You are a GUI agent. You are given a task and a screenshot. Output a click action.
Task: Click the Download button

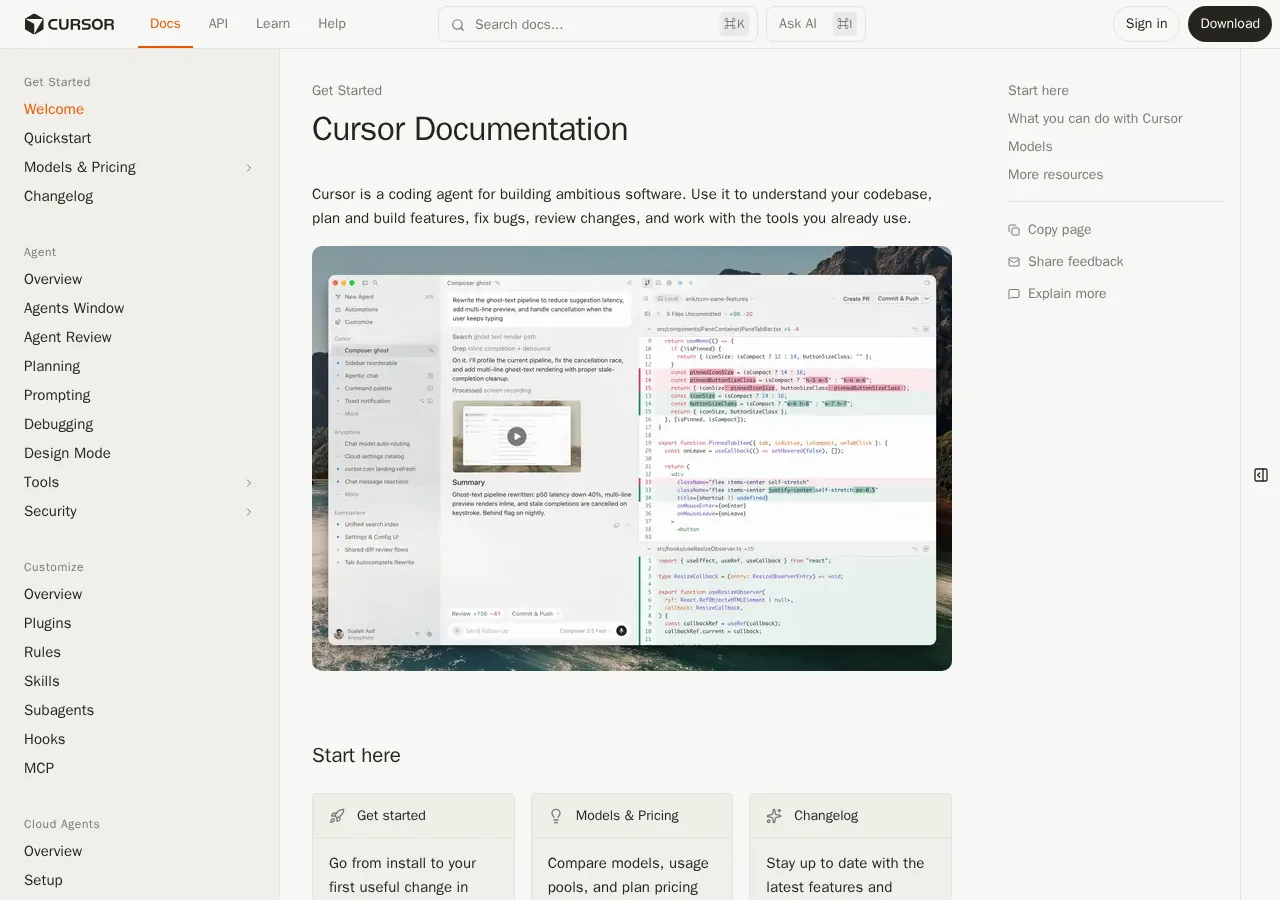pos(1230,24)
